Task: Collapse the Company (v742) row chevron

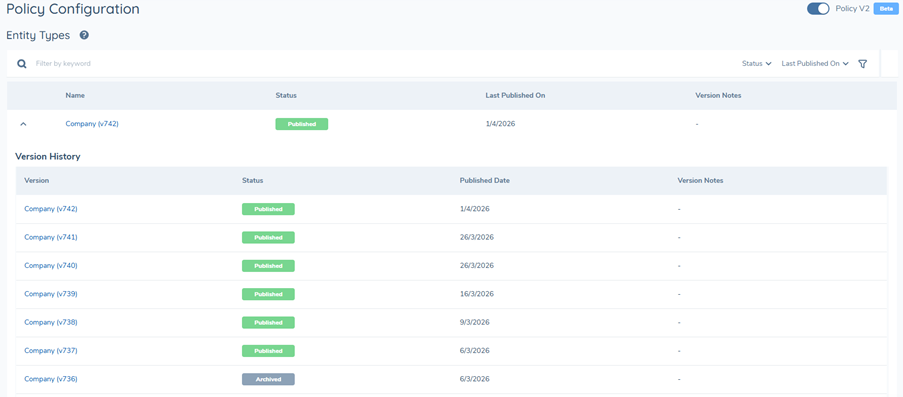Action: tap(23, 124)
